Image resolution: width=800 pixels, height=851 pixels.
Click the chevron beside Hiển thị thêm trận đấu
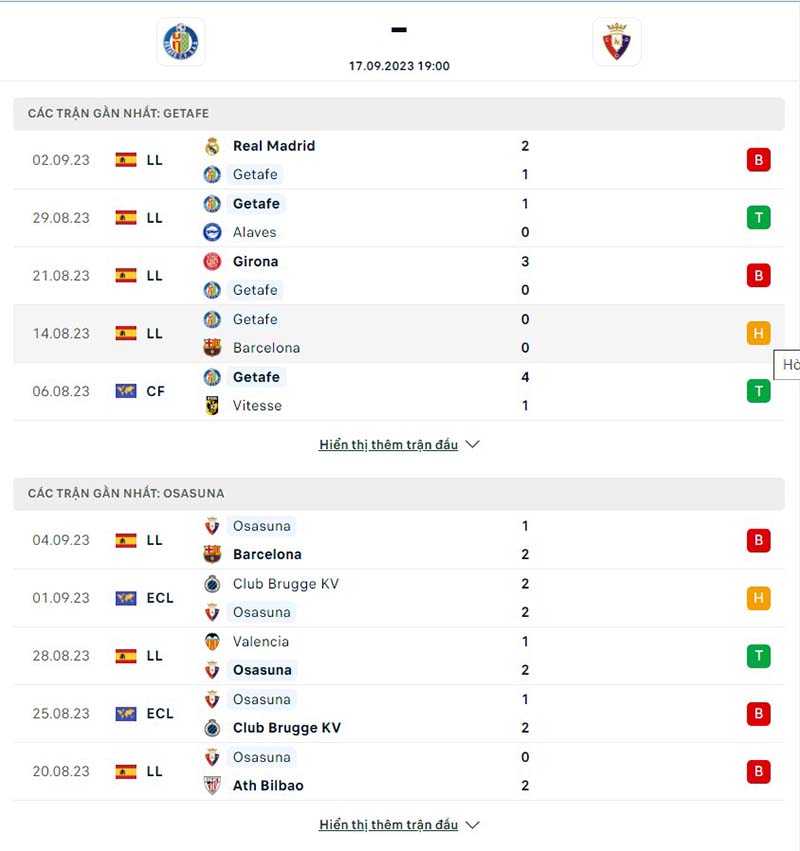tap(470, 444)
